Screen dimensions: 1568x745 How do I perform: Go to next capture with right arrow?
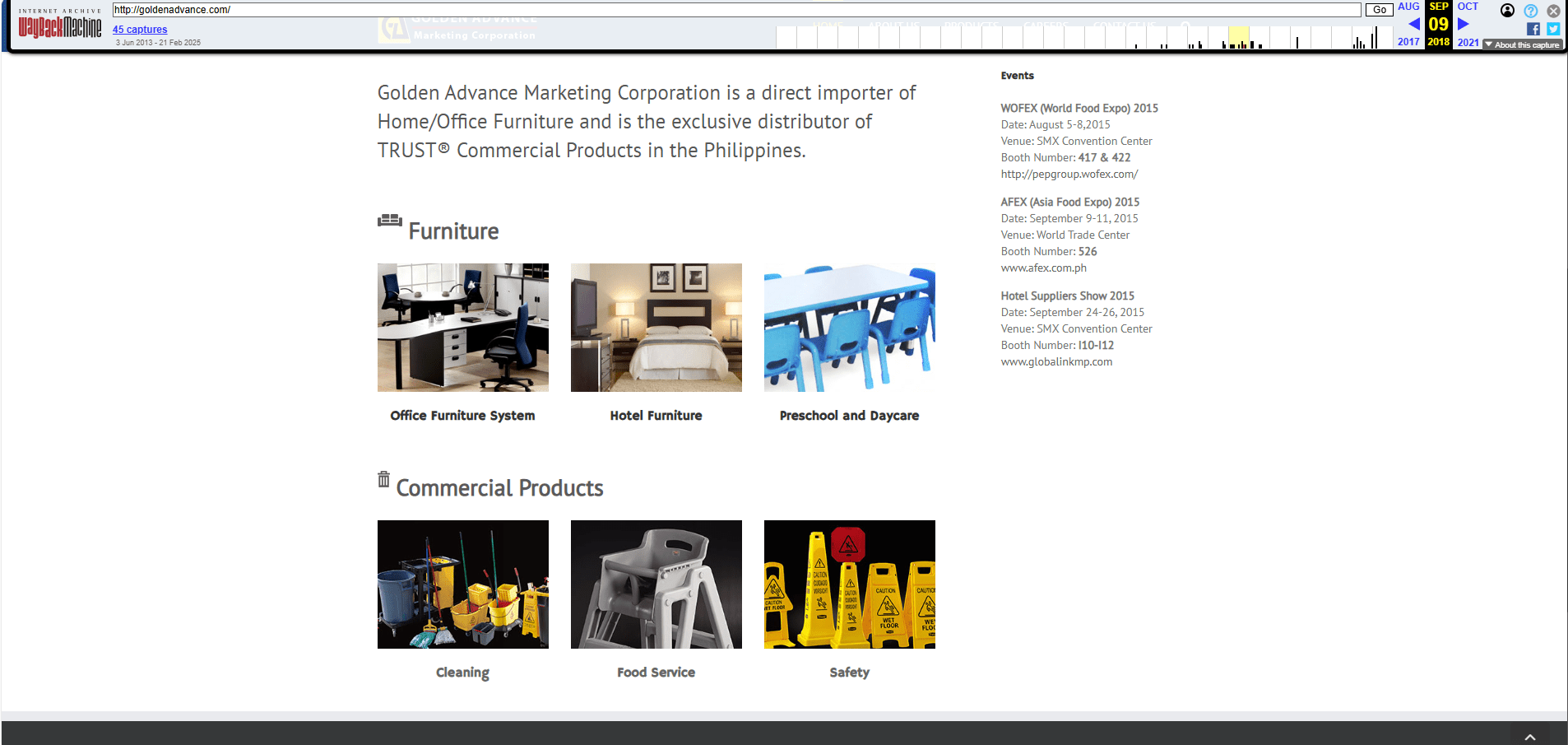pyautogui.click(x=1463, y=24)
